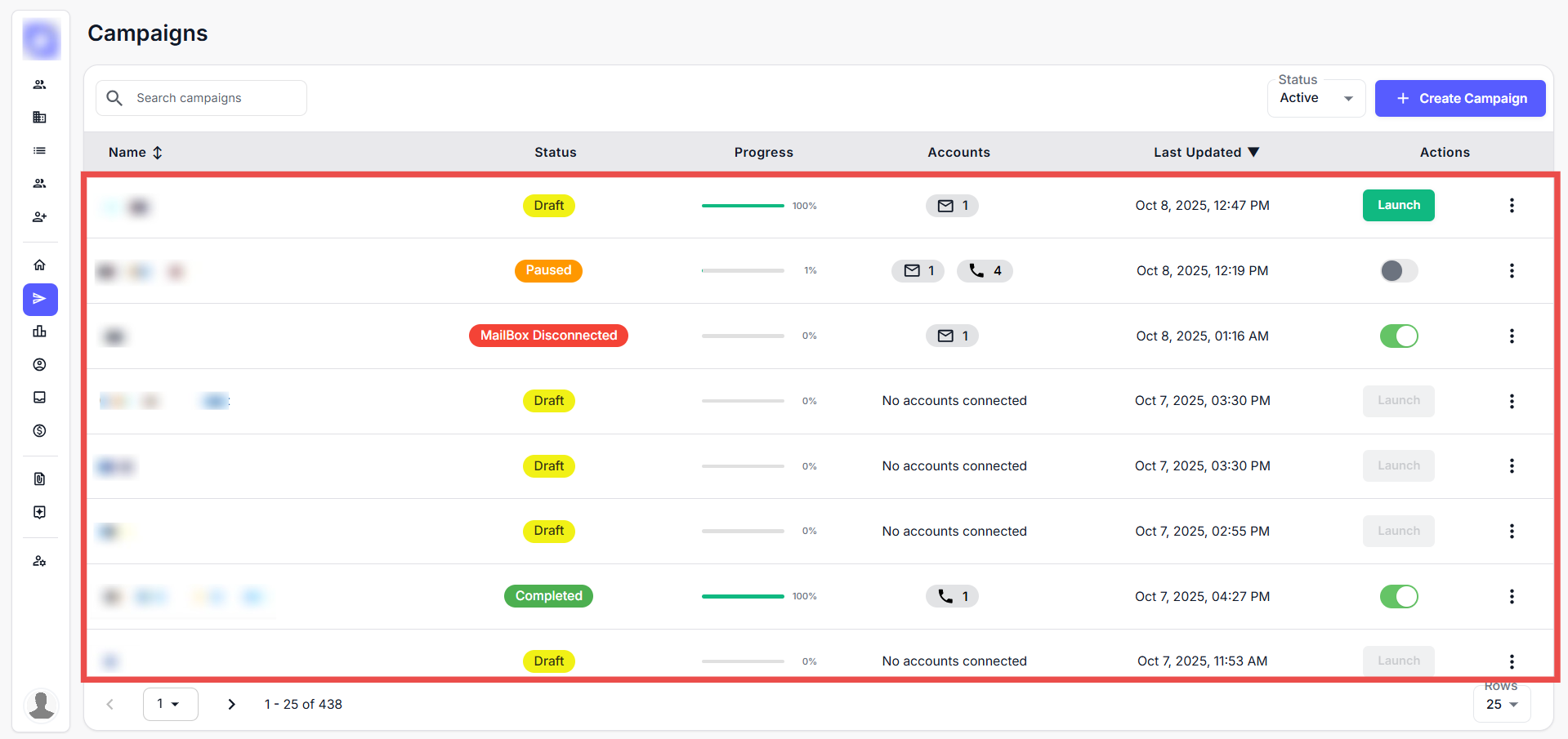
Task: Open the inbox tray icon in sidebar
Action: pos(39,398)
